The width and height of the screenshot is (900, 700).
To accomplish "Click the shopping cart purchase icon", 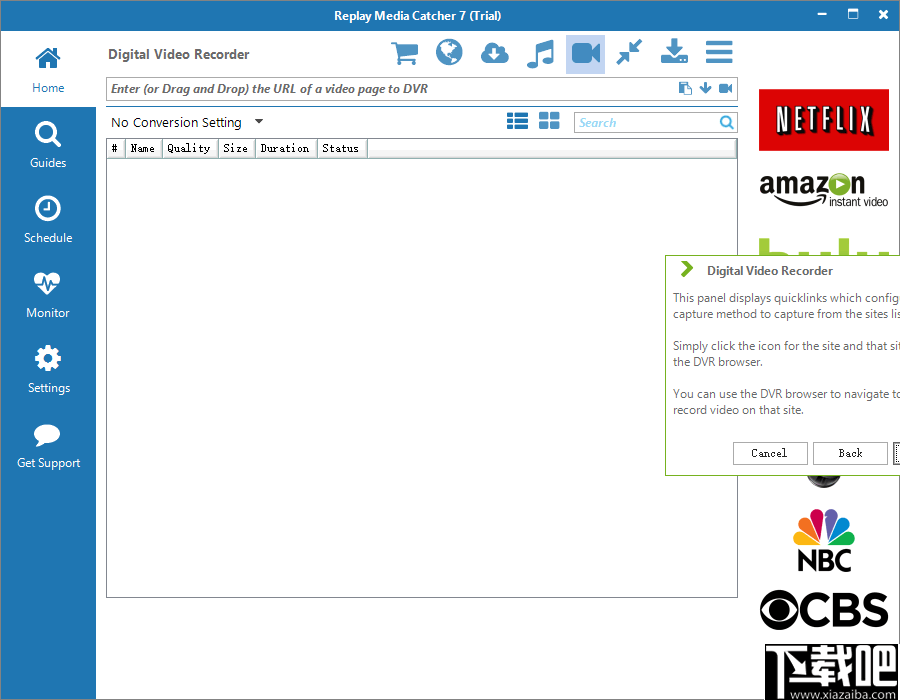I will [x=405, y=53].
